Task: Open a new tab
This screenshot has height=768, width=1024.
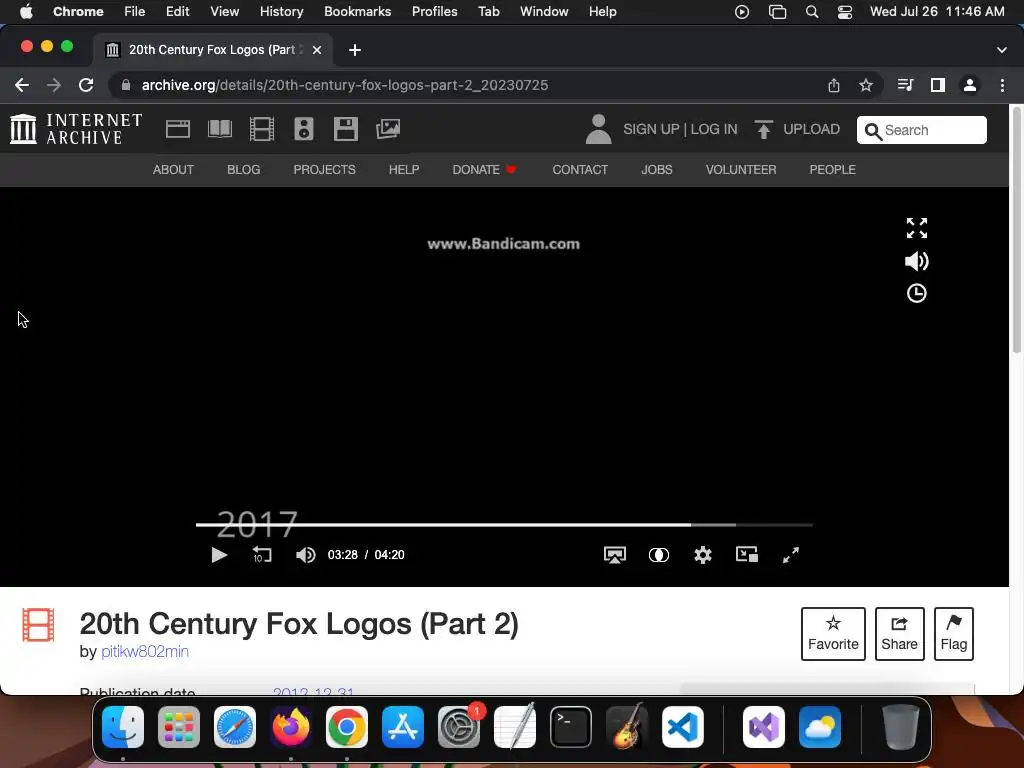Action: 355,50
